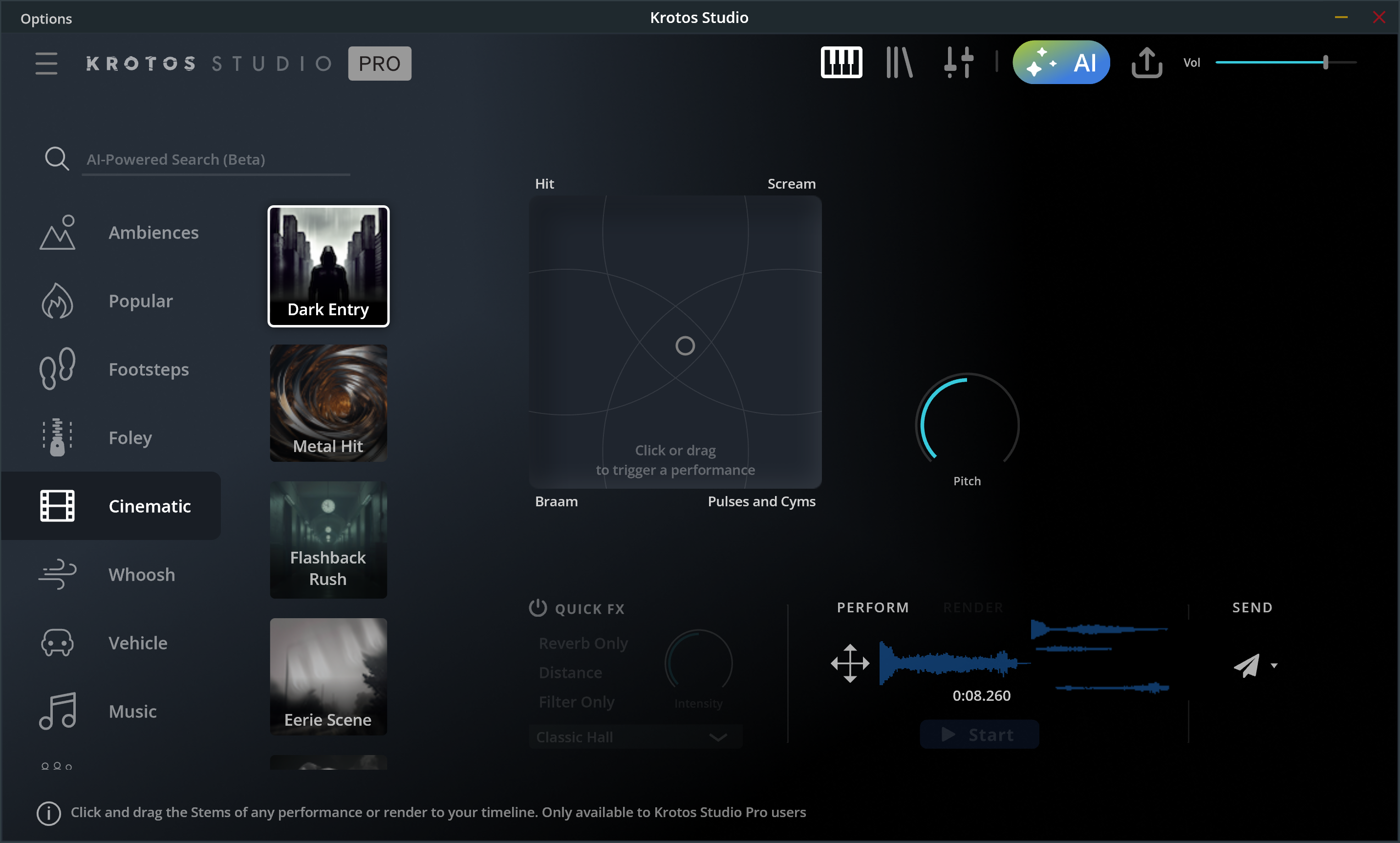Expand the Classic Hall dropdown
The image size is (1400, 843).
pyautogui.click(x=636, y=737)
